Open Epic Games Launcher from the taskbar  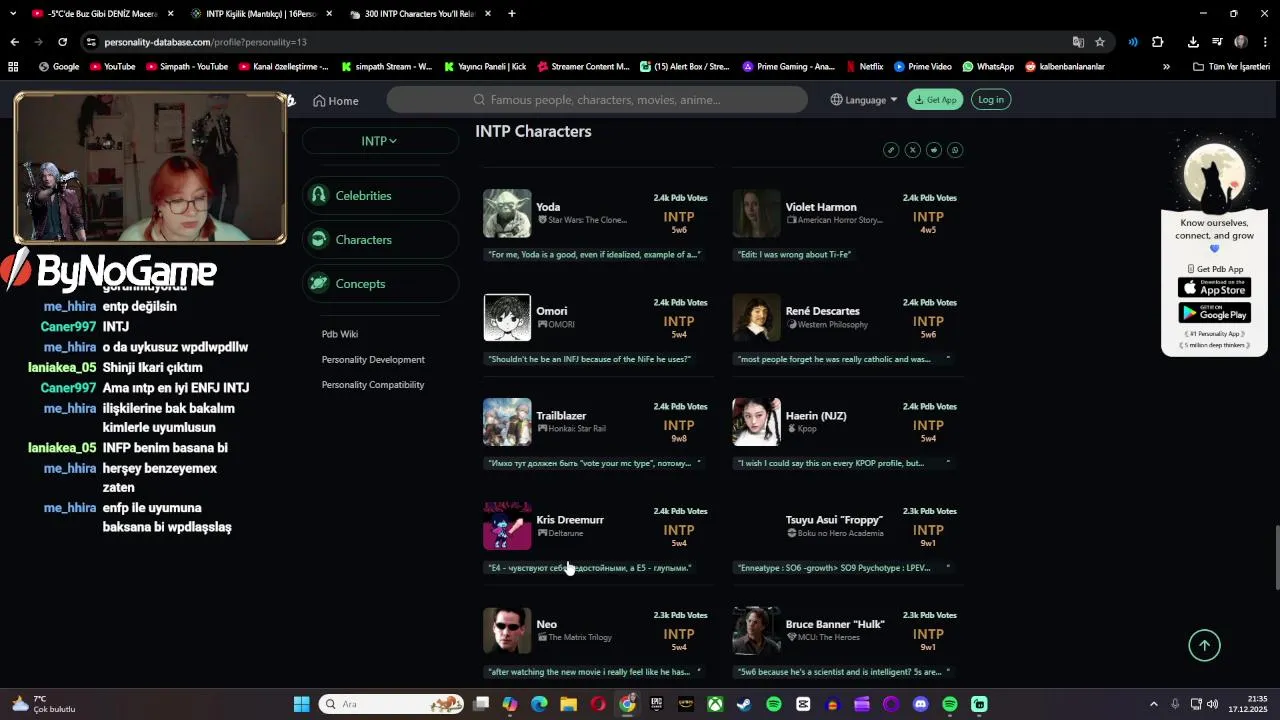click(x=656, y=704)
